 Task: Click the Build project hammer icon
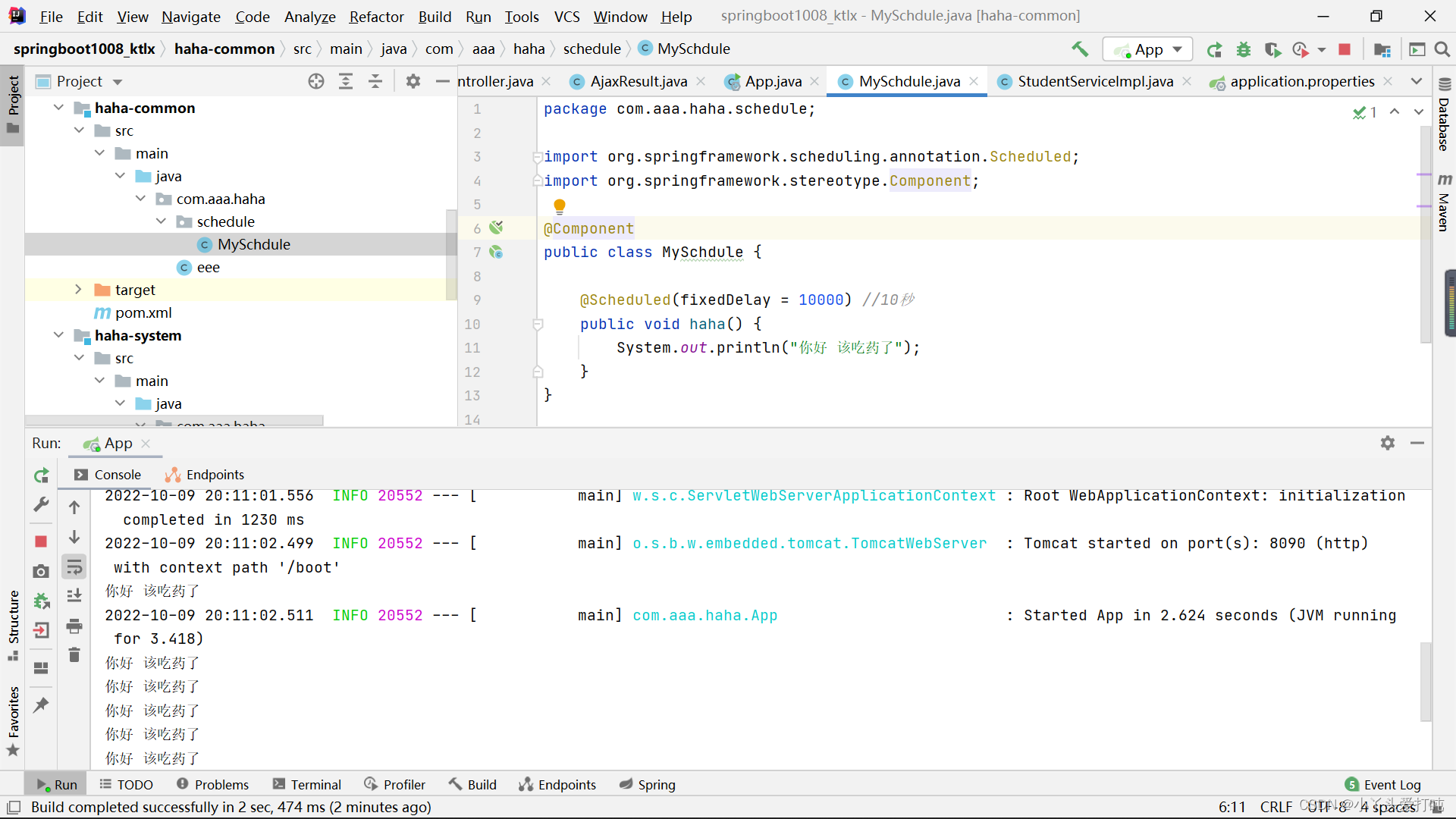(1080, 49)
